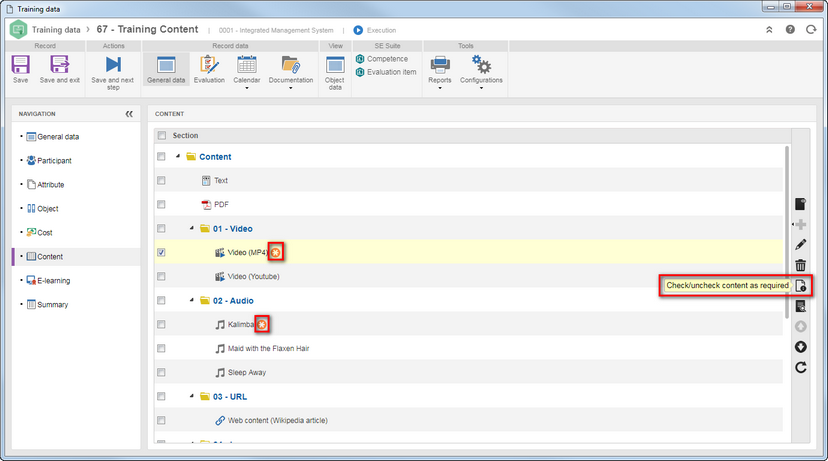
Task: Check the PDF row checkbox
Action: click(161, 204)
